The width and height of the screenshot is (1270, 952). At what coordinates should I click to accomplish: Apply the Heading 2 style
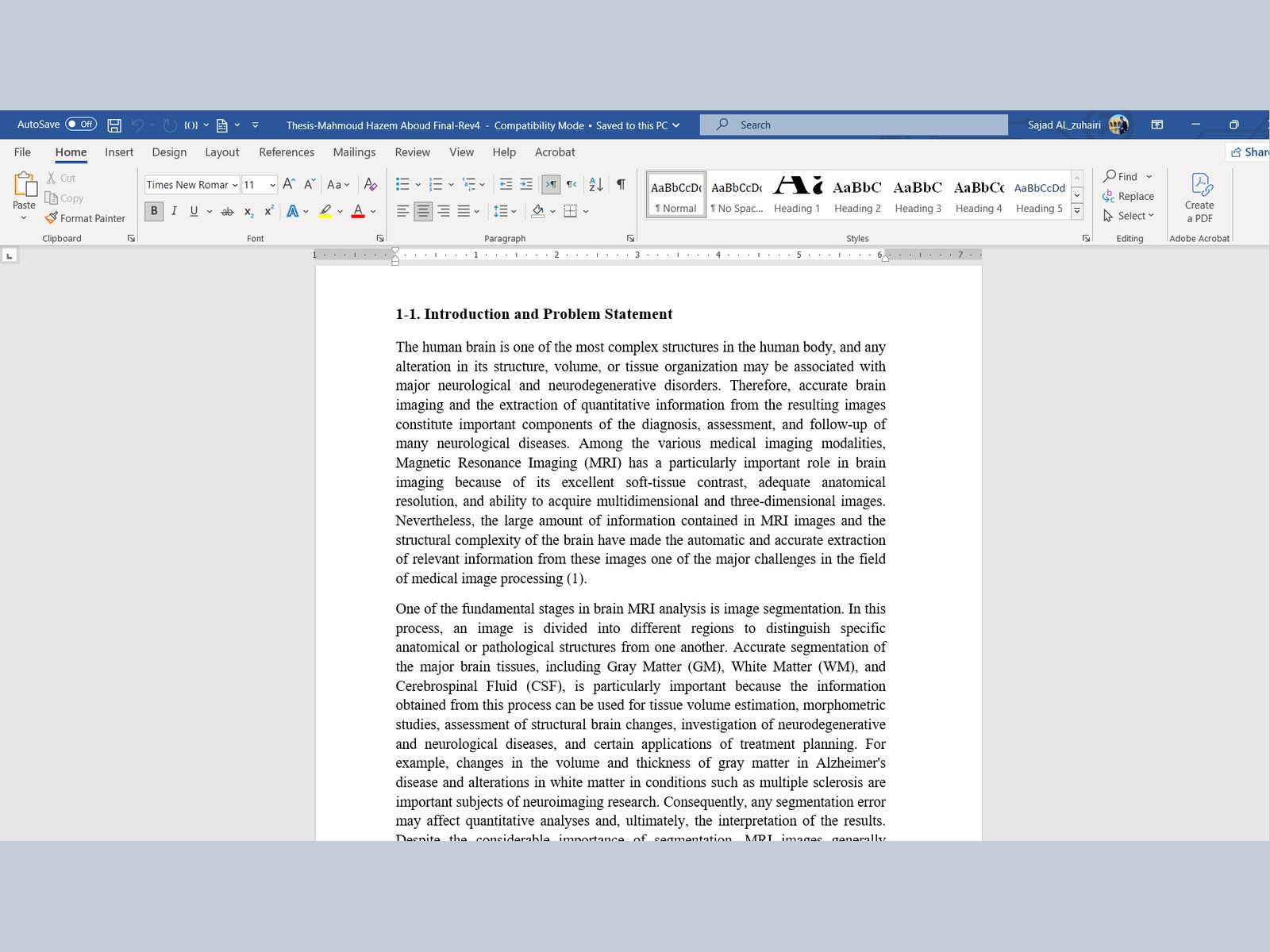click(x=857, y=195)
